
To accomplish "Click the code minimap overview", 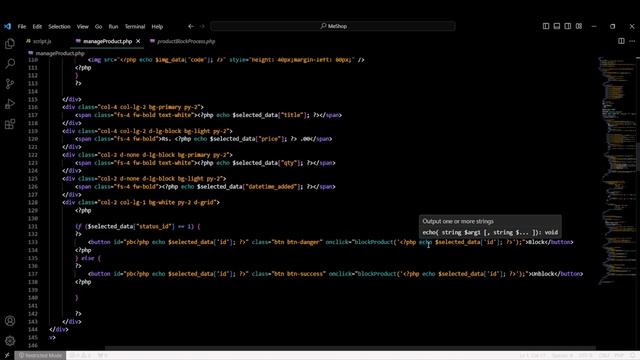I will click(x=616, y=171).
